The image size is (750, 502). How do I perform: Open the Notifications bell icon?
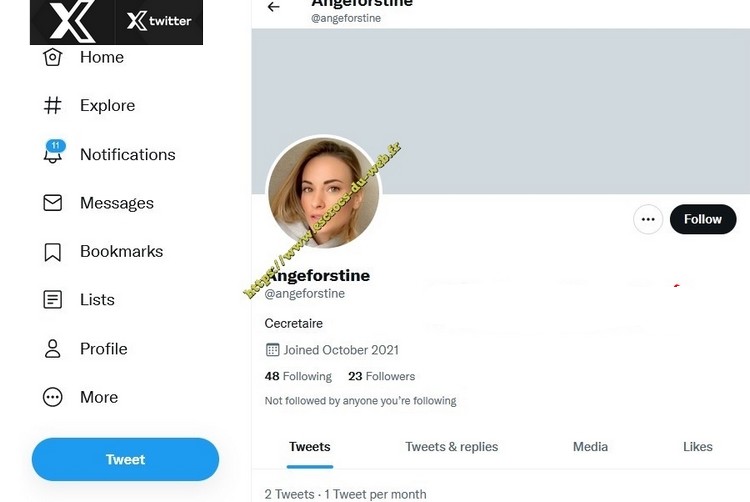[x=53, y=154]
